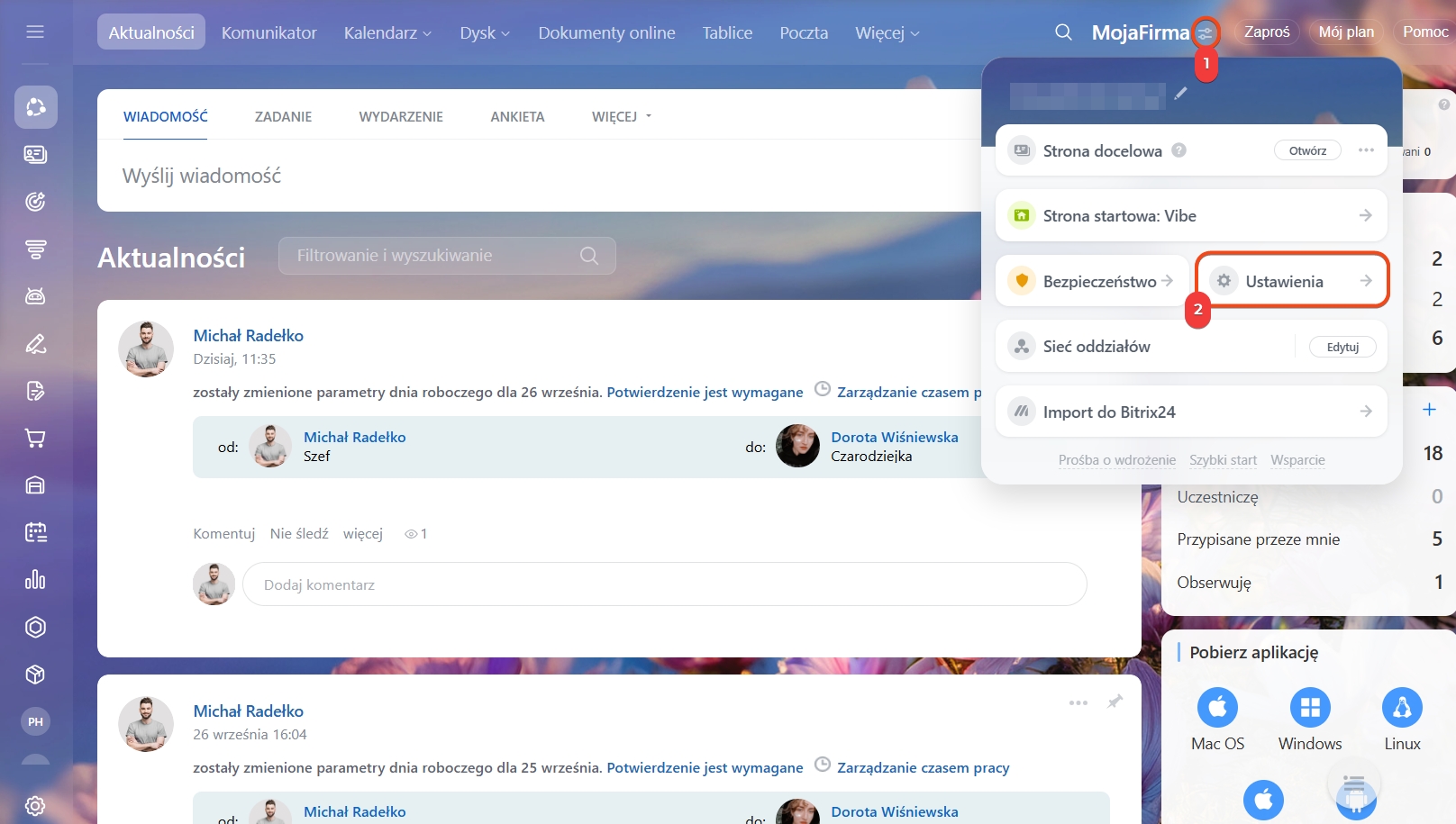Image resolution: width=1456 pixels, height=824 pixels.
Task: Open the shopping cart icon in the sidebar
Action: [35, 439]
